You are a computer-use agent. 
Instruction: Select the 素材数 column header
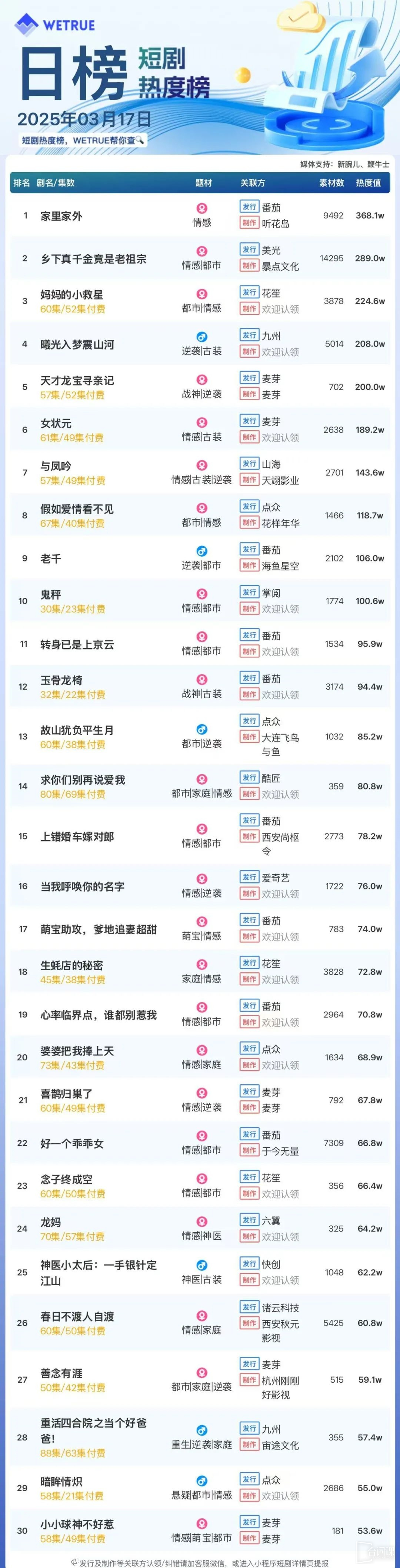tap(332, 183)
